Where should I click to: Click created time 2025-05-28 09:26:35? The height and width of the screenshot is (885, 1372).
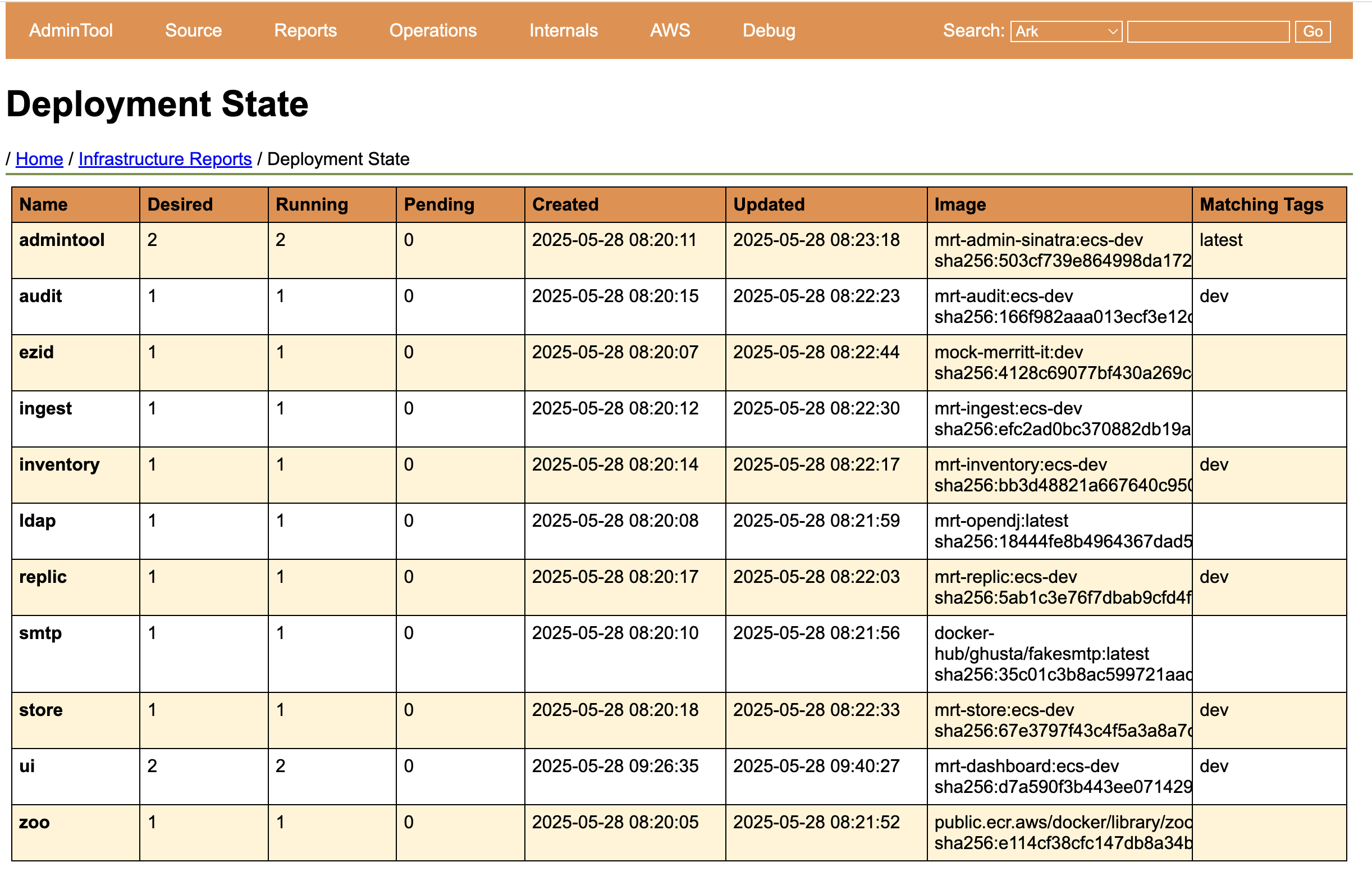coord(615,766)
